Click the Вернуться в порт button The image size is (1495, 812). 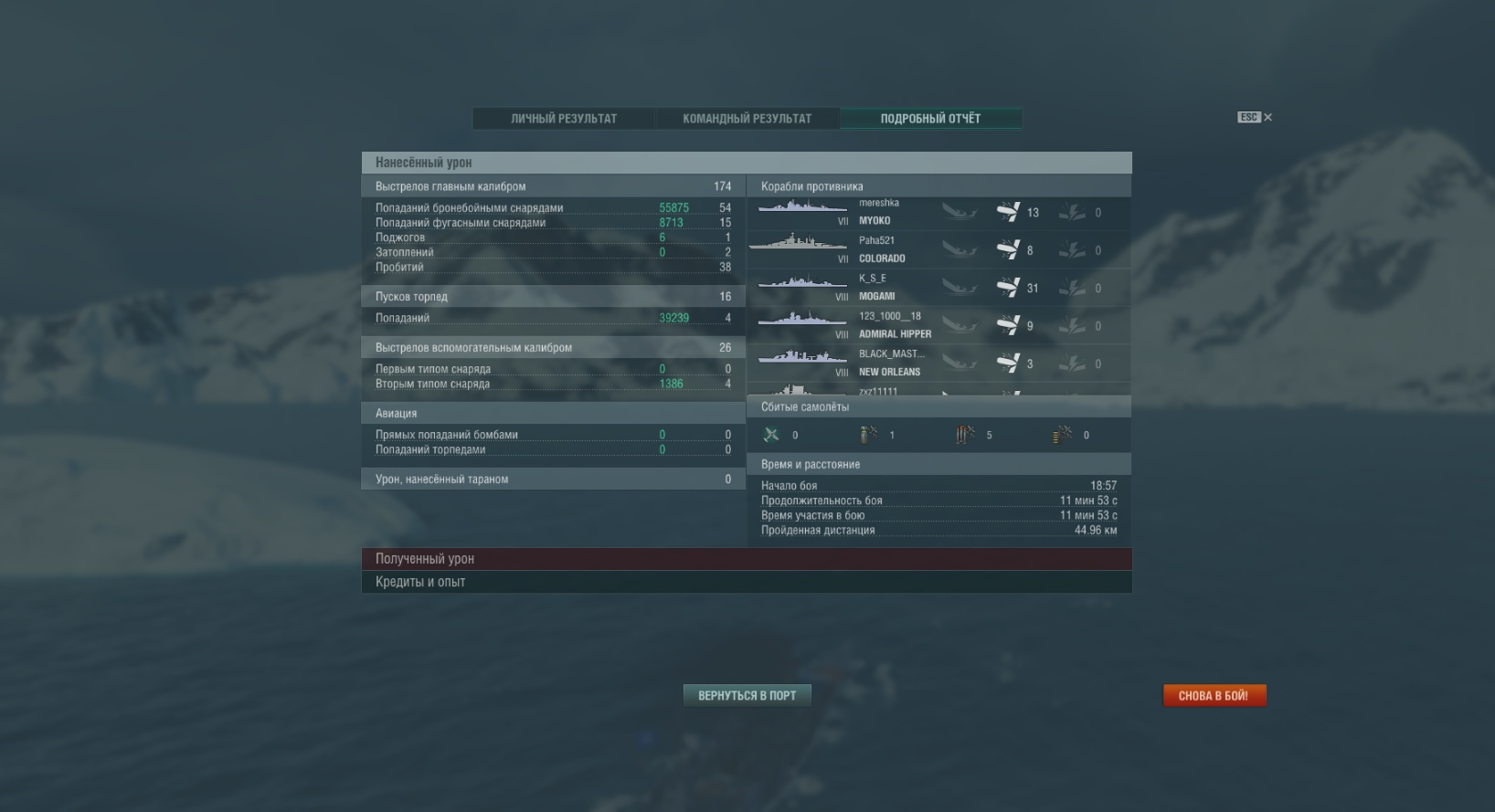[x=747, y=696]
